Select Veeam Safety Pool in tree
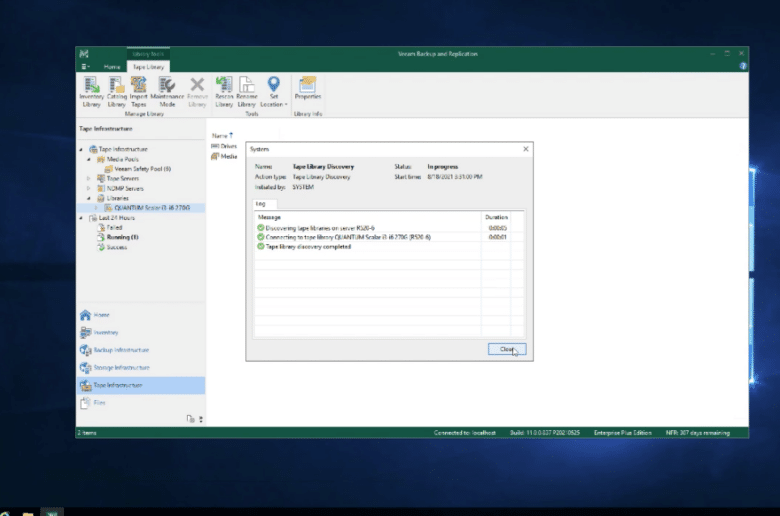The width and height of the screenshot is (780, 516). click(138, 169)
